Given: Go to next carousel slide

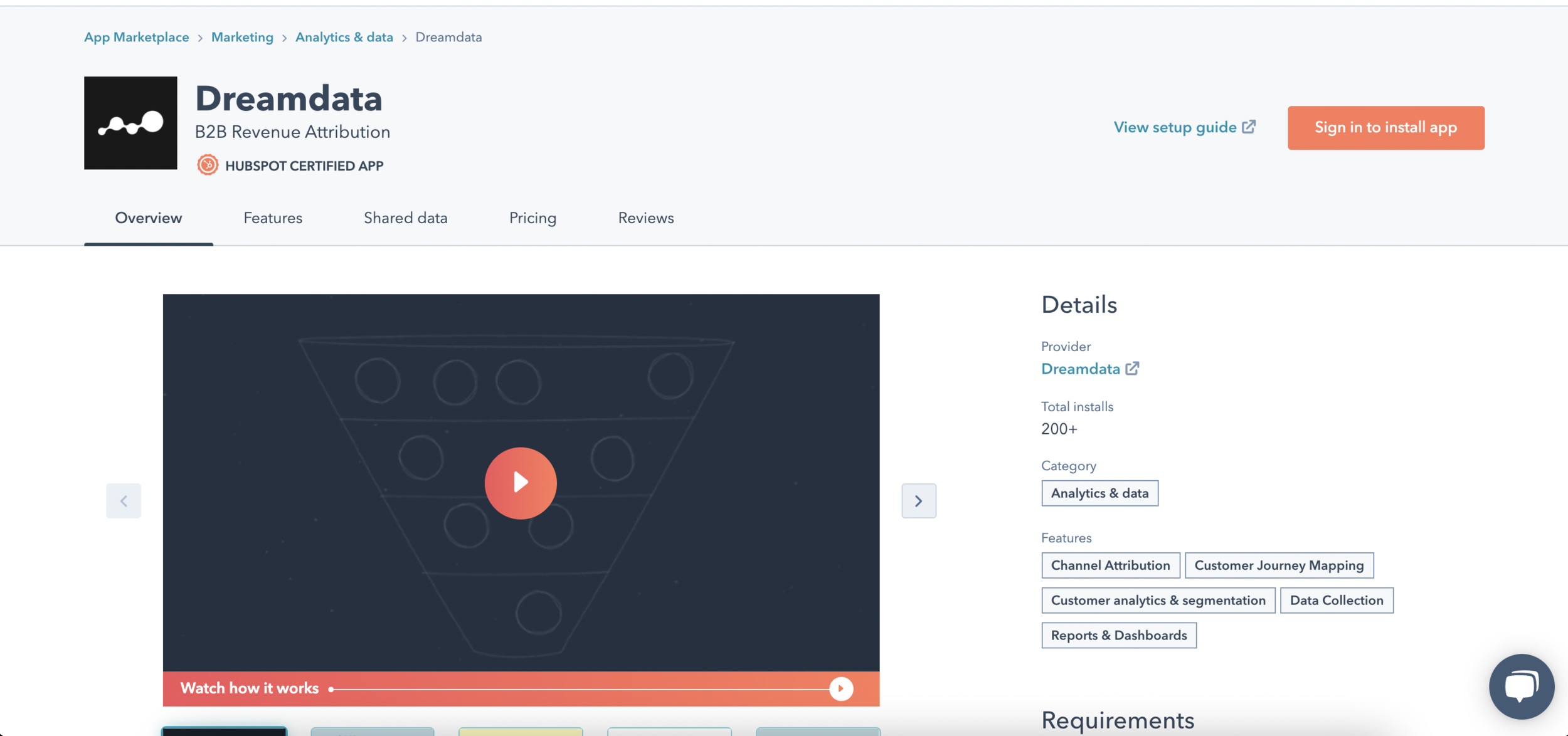Looking at the screenshot, I should pyautogui.click(x=919, y=500).
